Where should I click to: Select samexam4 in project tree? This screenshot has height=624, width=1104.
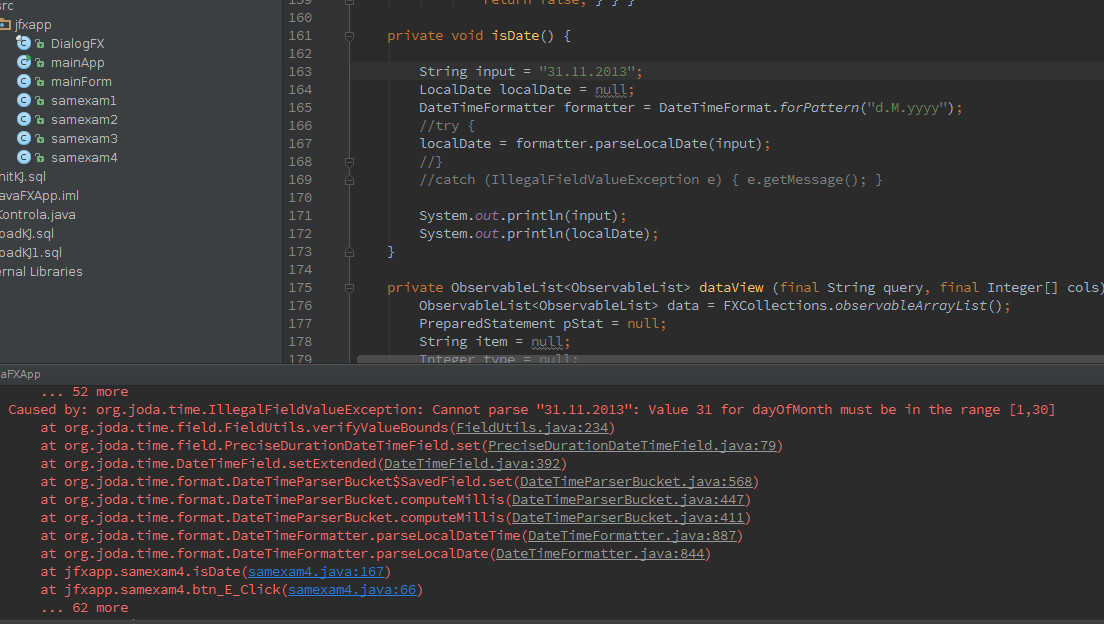84,157
